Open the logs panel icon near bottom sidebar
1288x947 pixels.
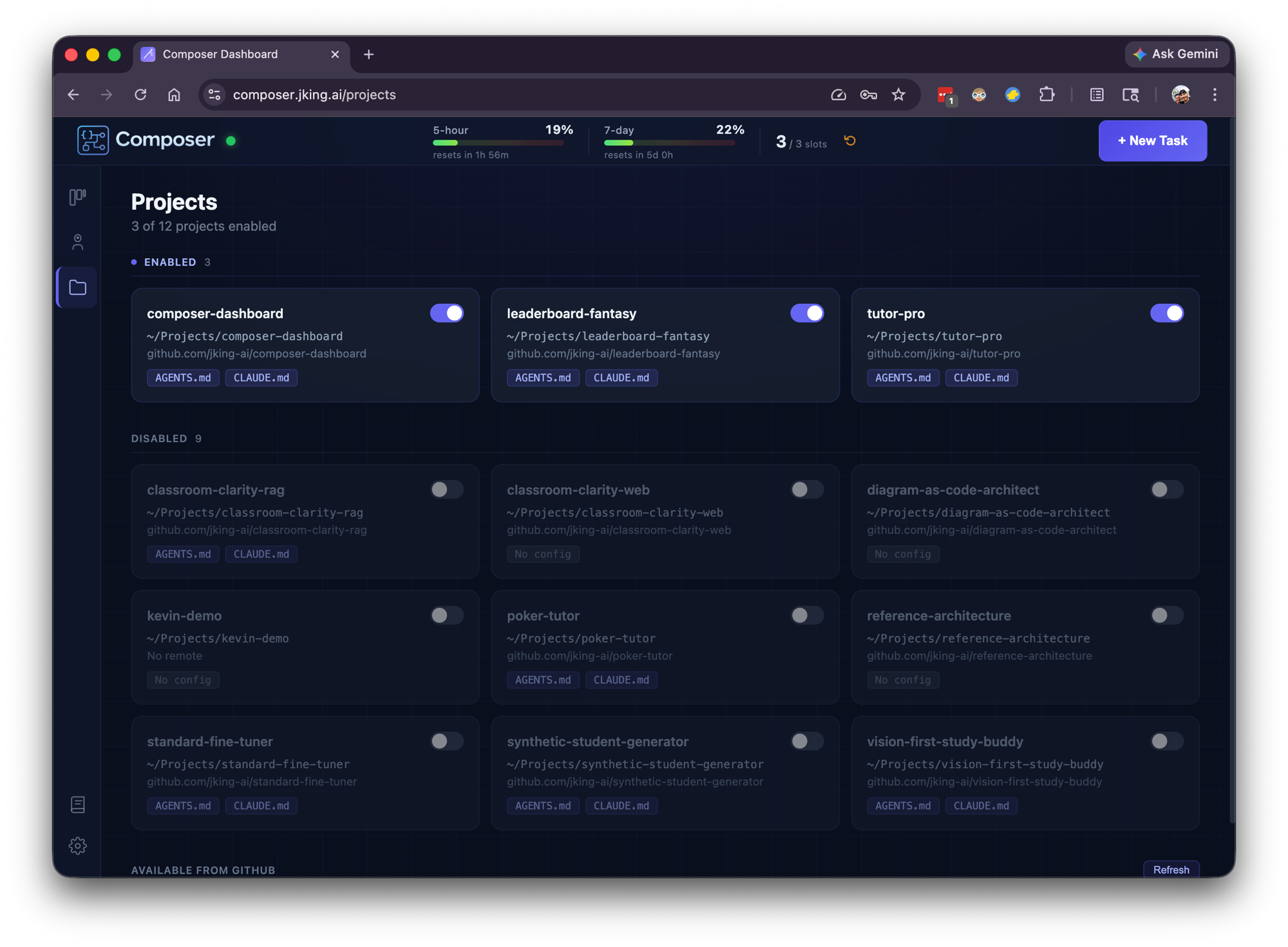(77, 804)
